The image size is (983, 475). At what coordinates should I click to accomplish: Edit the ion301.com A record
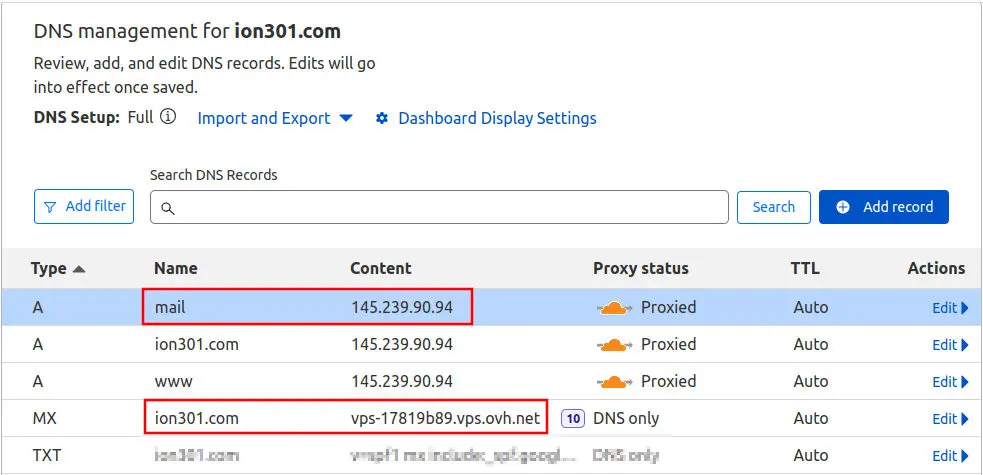(x=950, y=345)
